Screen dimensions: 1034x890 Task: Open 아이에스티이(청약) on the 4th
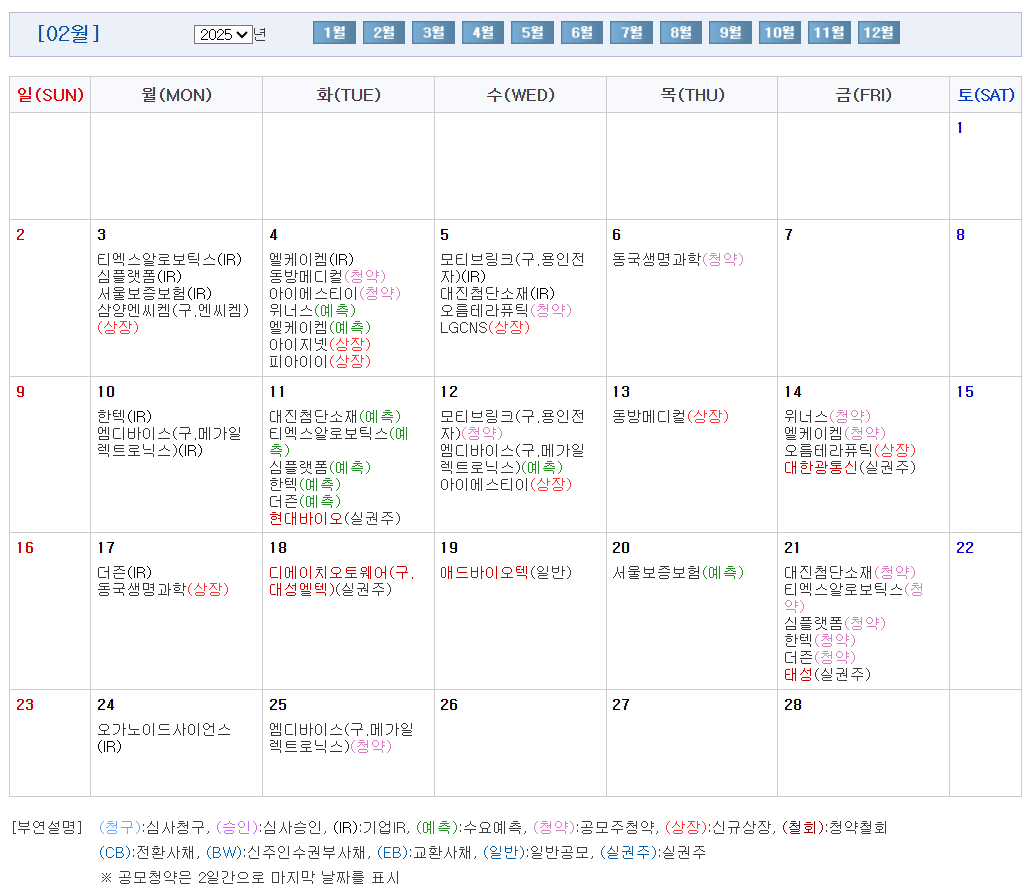[x=335, y=293]
